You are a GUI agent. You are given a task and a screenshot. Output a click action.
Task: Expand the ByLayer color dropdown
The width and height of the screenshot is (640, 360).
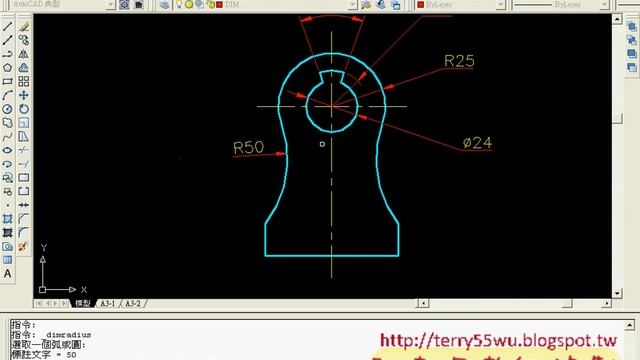pos(500,4)
